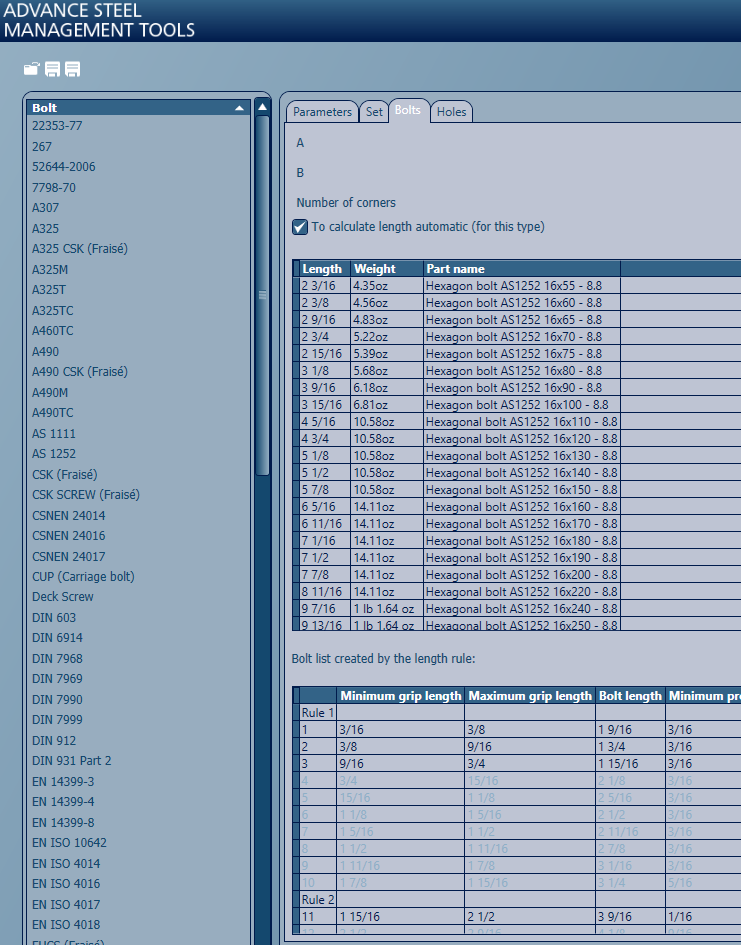Select Deck Screw in bolt list
This screenshot has width=741, height=945.
tap(63, 597)
